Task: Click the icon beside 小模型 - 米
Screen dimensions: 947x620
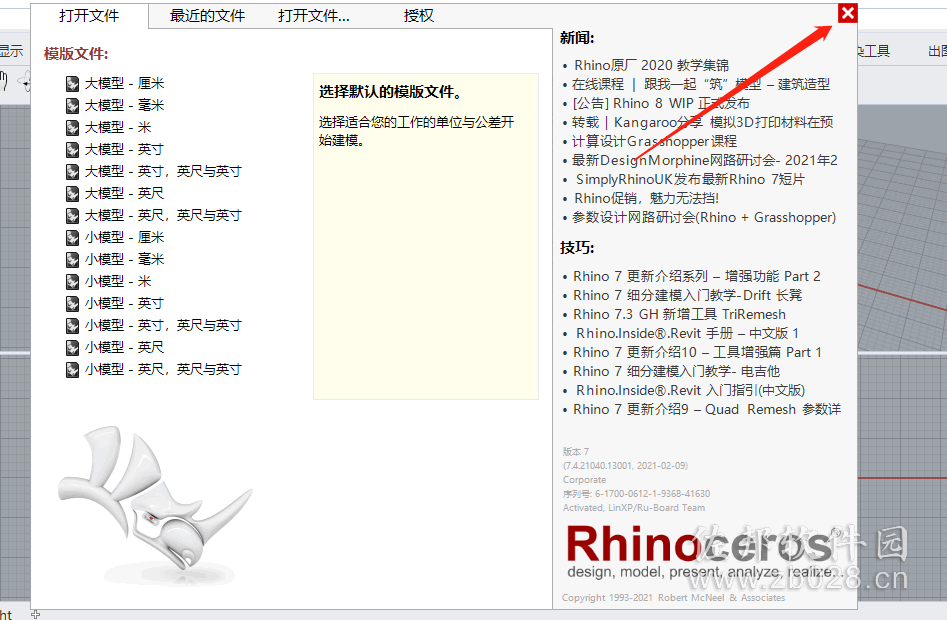Action: click(72, 282)
